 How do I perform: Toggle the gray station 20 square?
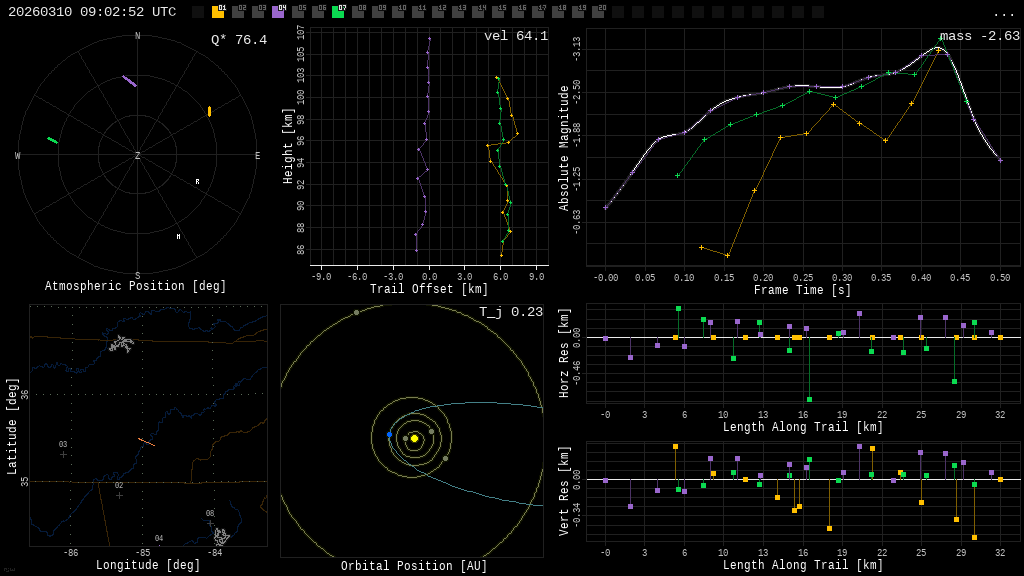598,12
